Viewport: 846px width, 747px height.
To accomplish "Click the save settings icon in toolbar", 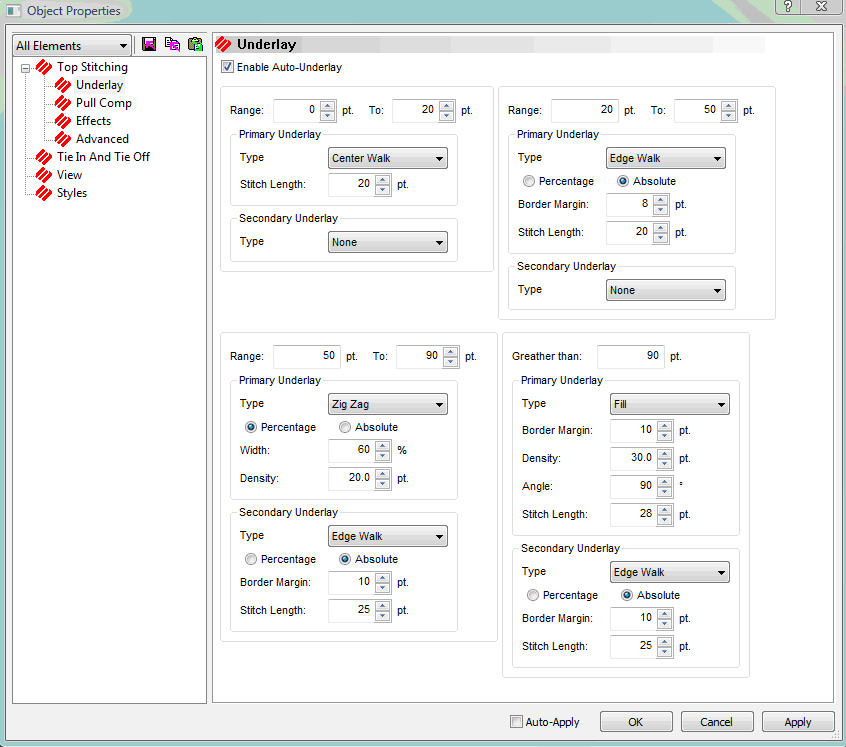I will pos(149,44).
